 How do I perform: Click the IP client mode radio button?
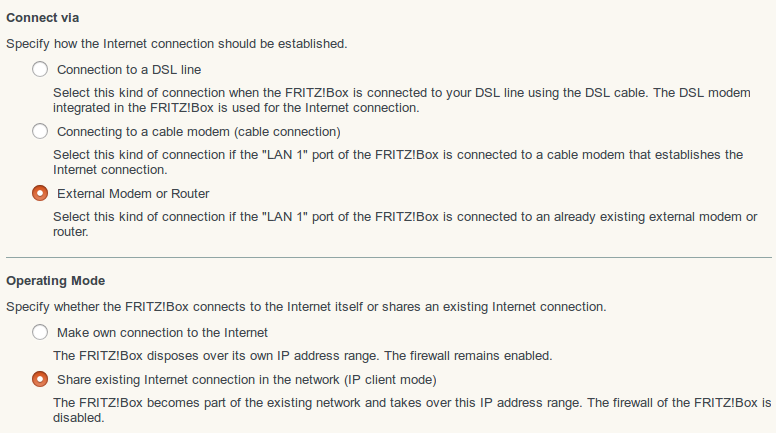tap(40, 379)
